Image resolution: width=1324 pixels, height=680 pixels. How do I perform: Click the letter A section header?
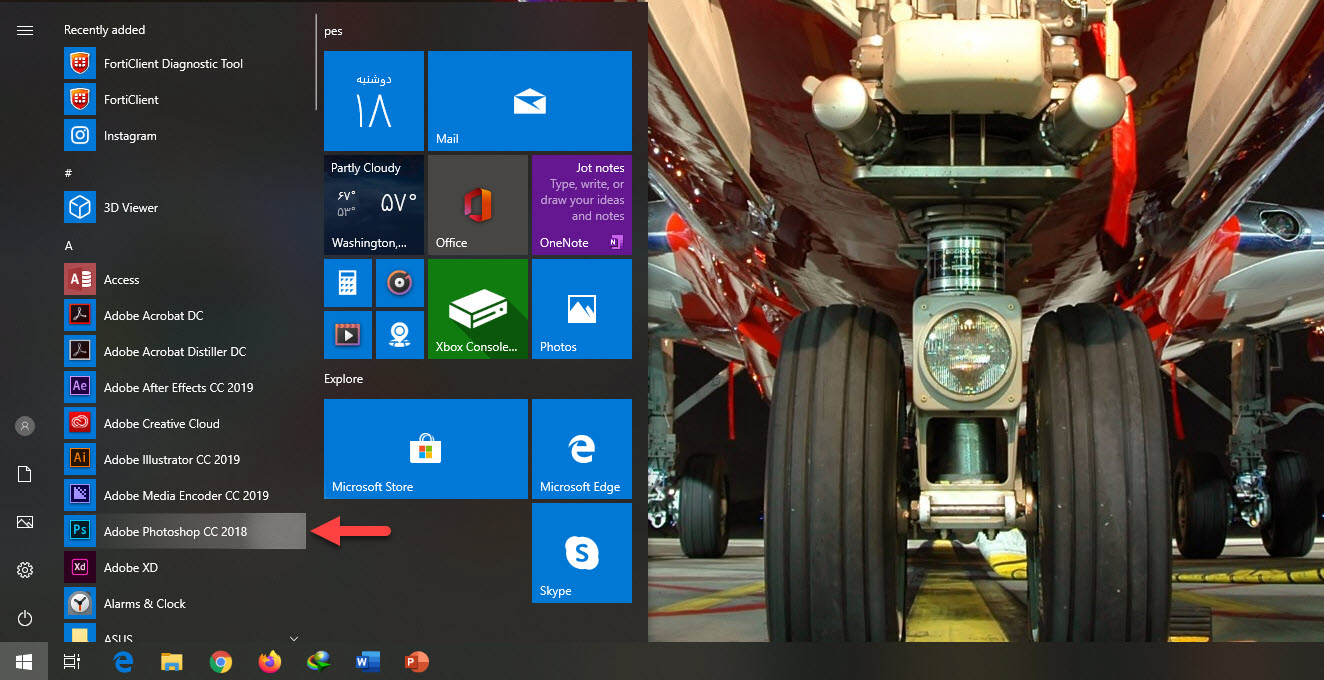69,246
